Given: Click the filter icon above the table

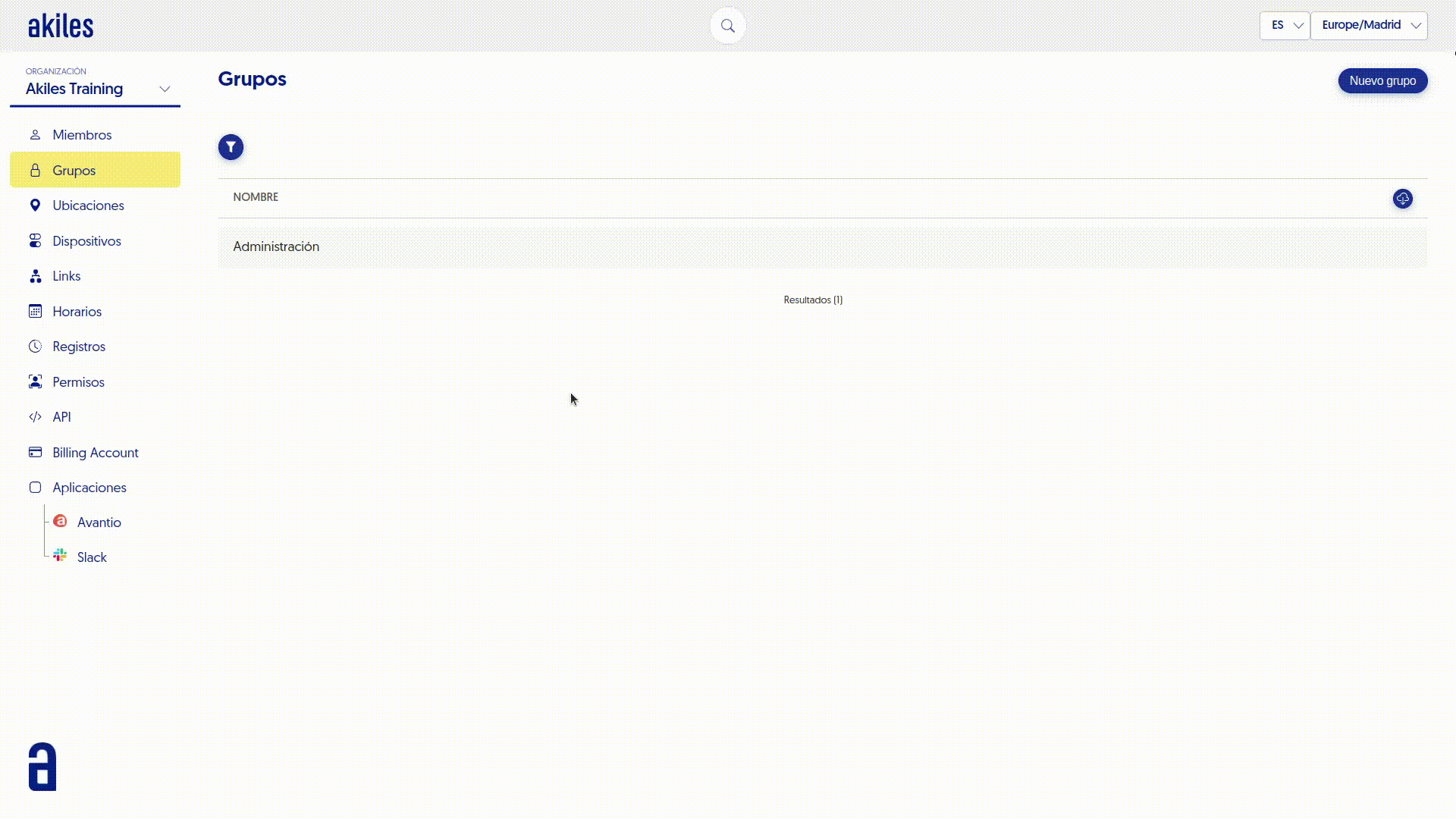Looking at the screenshot, I should click(x=231, y=147).
